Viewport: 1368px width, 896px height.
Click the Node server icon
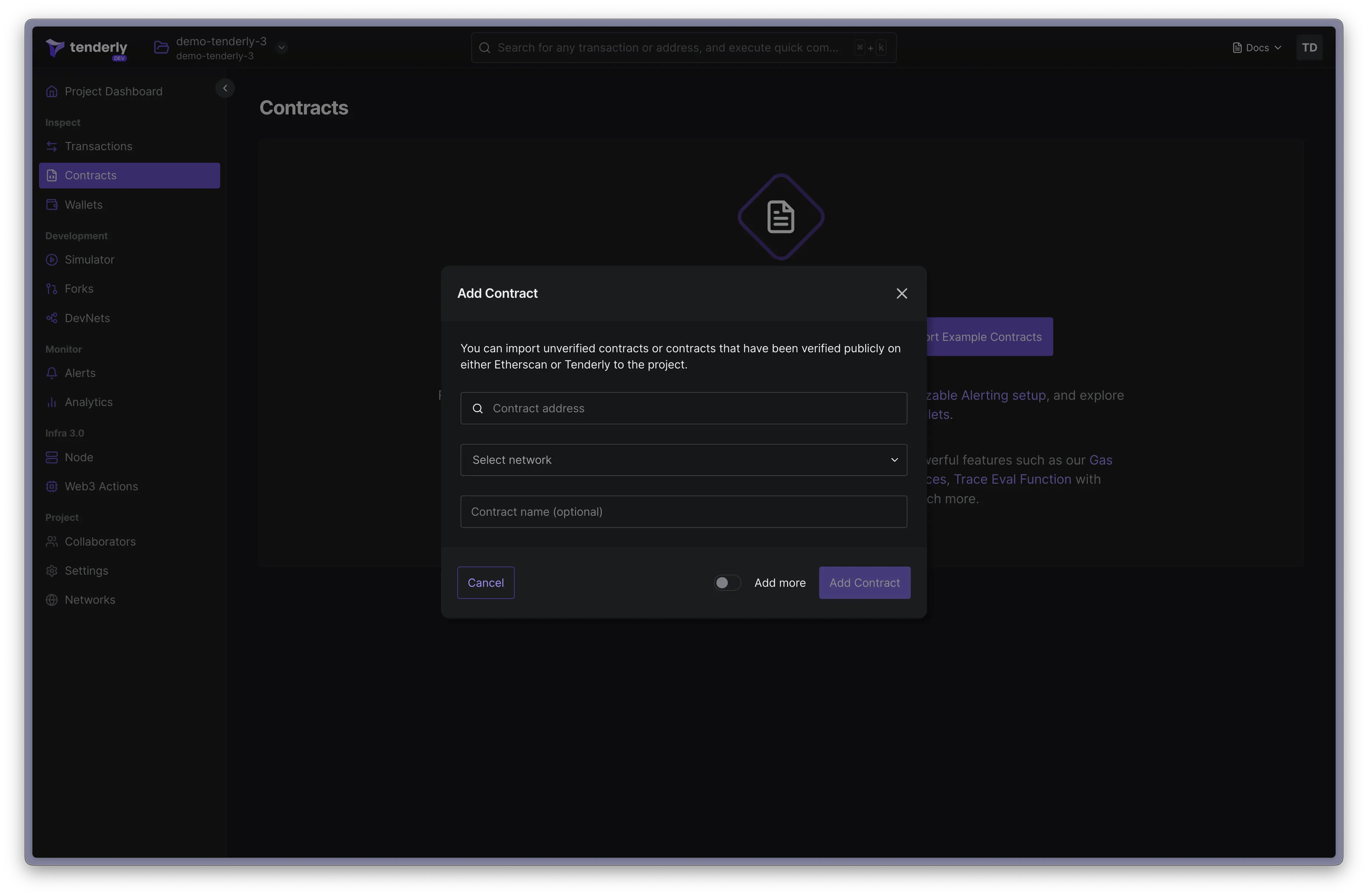click(52, 457)
